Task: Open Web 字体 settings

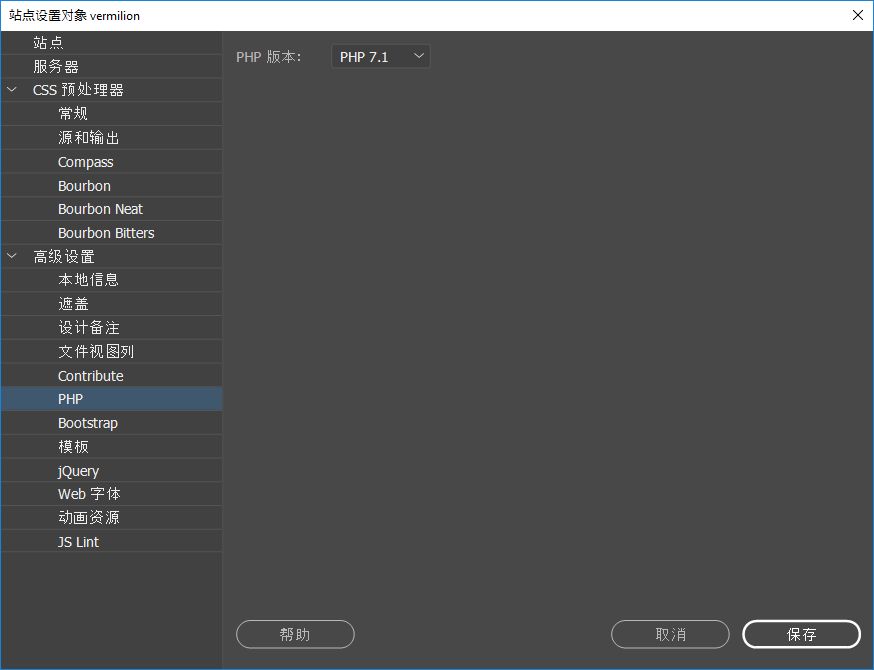Action: (x=111, y=494)
